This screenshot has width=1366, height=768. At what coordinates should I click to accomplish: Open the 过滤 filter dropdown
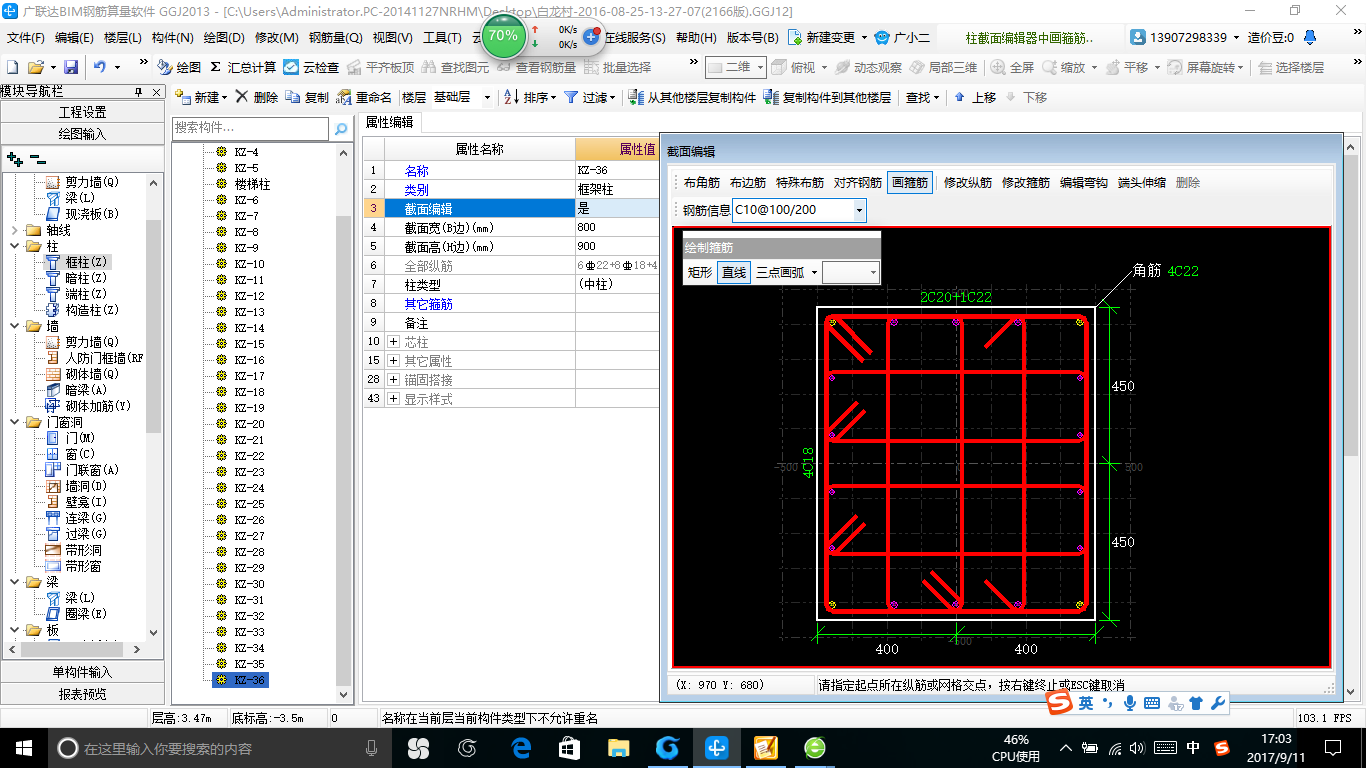(x=589, y=97)
